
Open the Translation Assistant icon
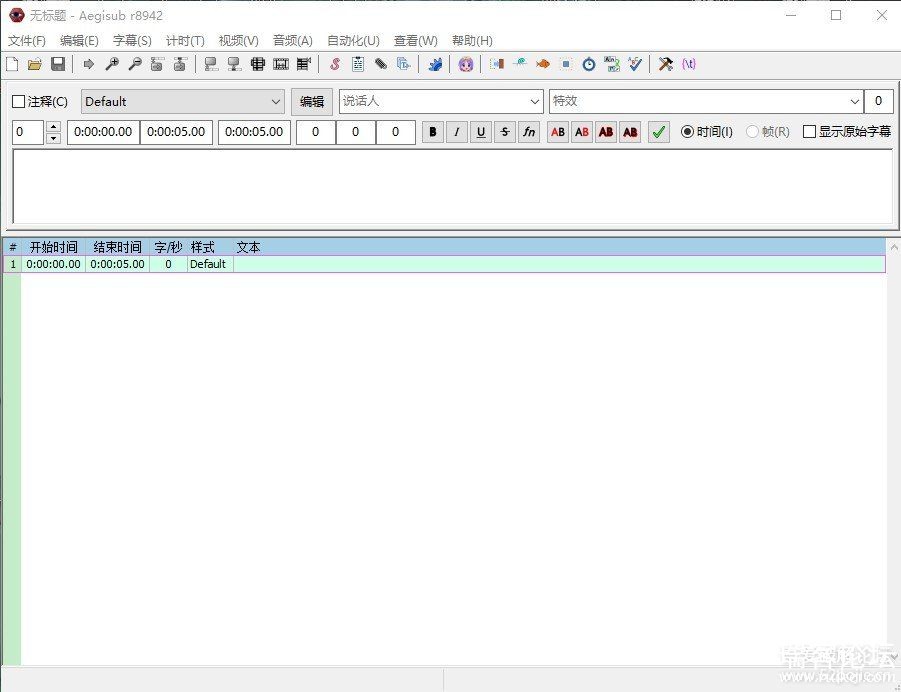tap(612, 64)
